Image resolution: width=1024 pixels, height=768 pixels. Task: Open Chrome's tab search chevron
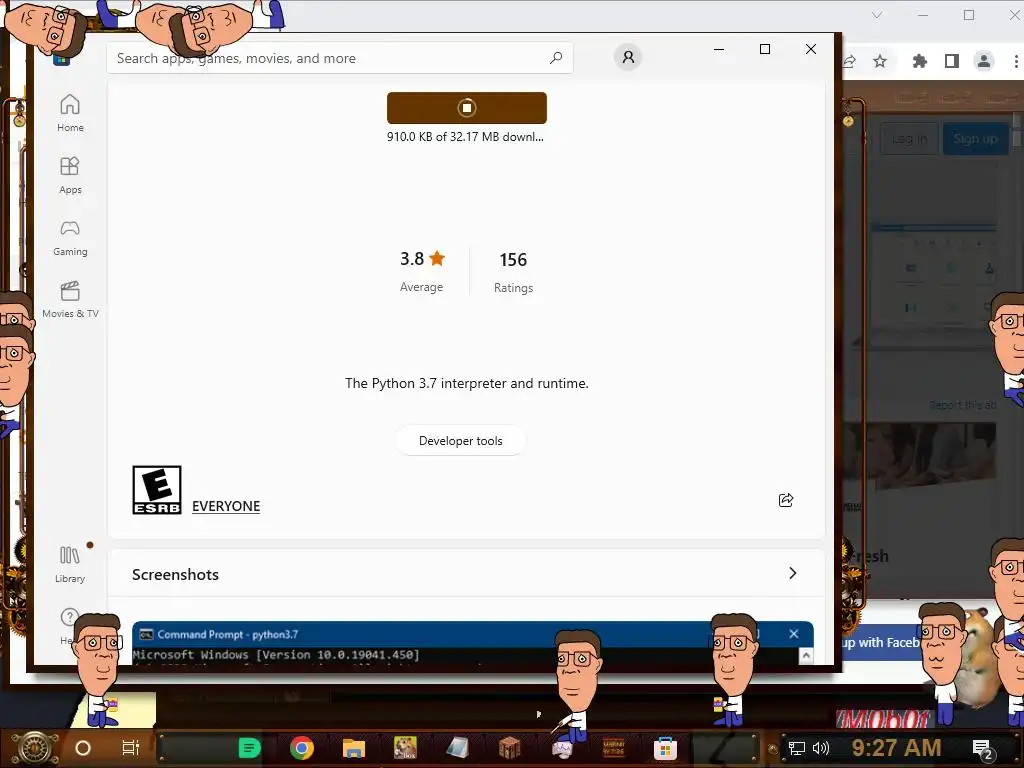877,15
